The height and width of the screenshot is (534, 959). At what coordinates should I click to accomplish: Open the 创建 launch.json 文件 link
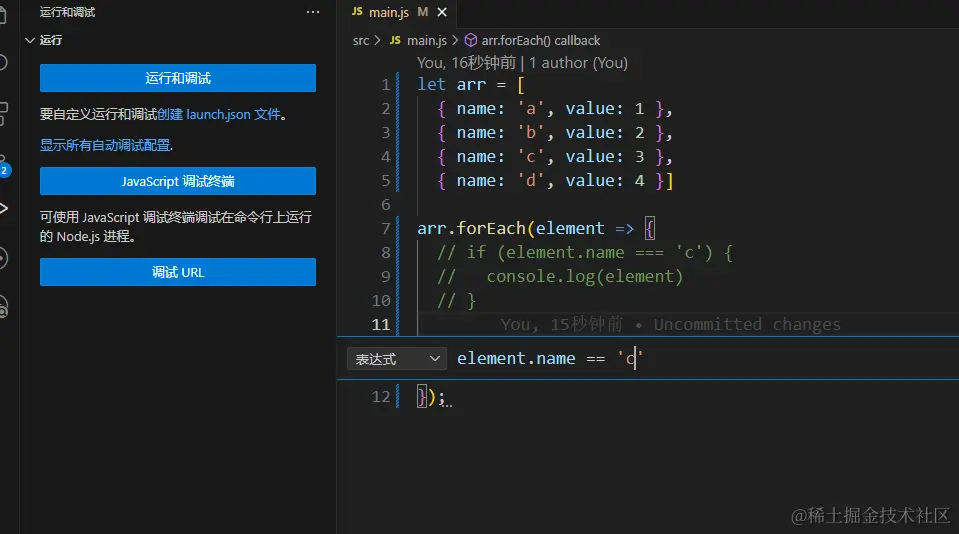point(219,114)
